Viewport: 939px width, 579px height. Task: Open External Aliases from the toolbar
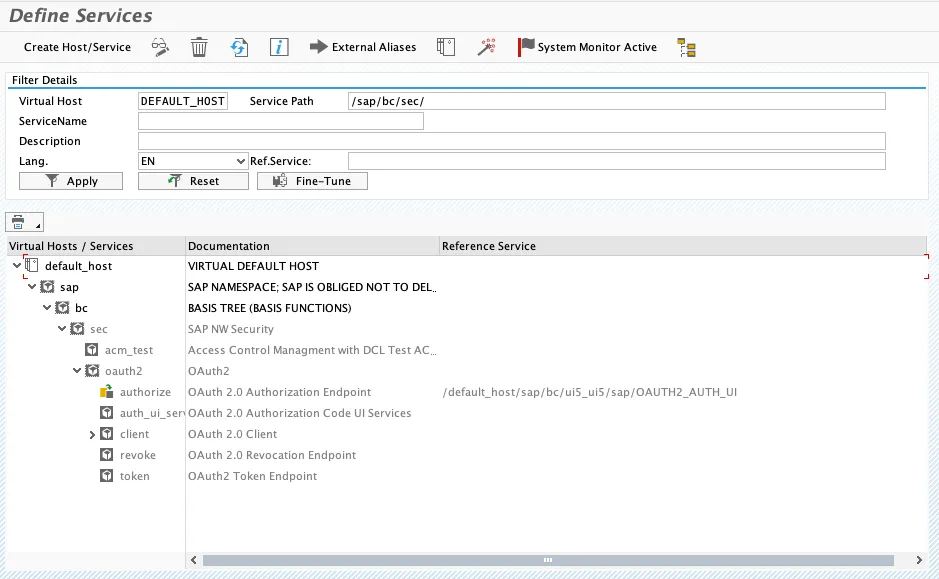pyautogui.click(x=363, y=47)
